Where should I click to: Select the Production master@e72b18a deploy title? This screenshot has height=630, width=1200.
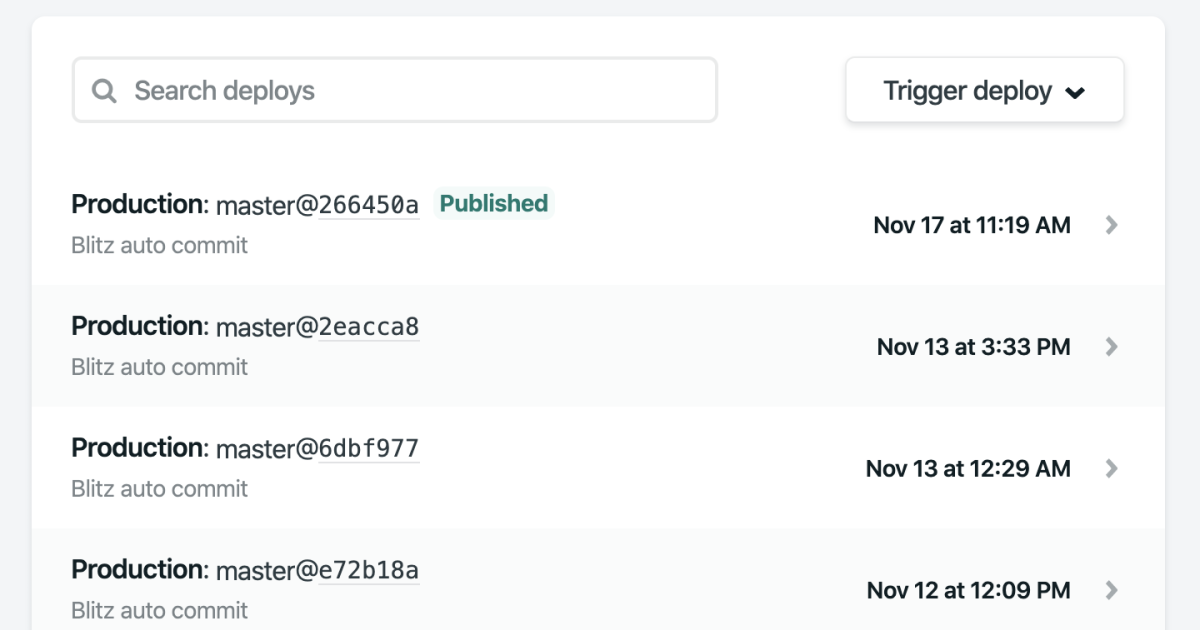pos(245,570)
